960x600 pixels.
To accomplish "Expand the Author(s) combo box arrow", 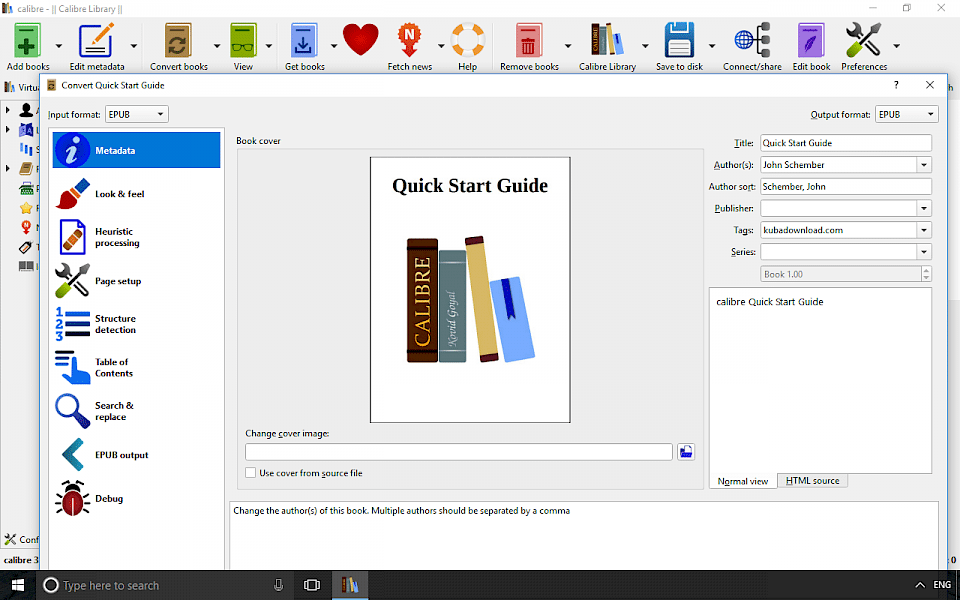I will tap(924, 165).
